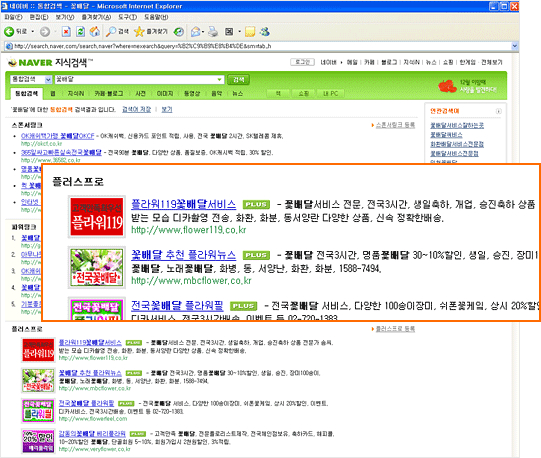Click the Print toolbar icon
This screenshot has height=458, width=541.
(213, 32)
